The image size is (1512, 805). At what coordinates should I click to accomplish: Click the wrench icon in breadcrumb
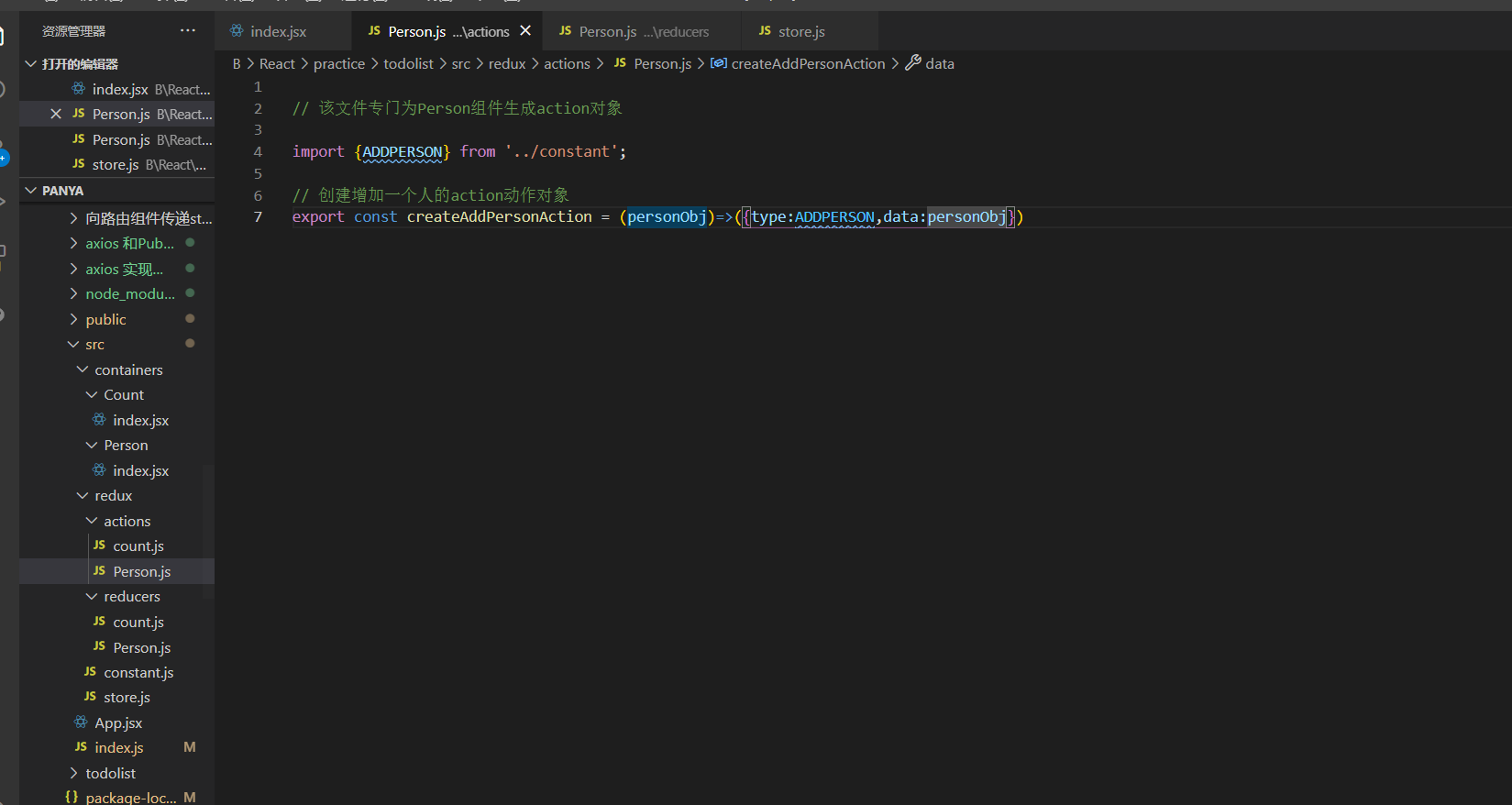pos(913,62)
